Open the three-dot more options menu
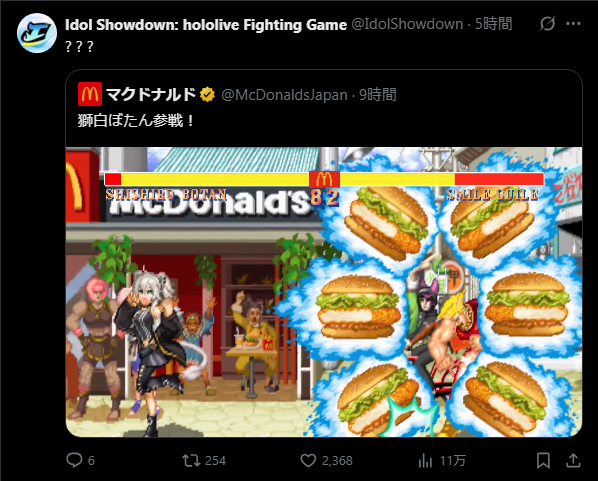Screen dimensions: 598x481 click(573, 24)
